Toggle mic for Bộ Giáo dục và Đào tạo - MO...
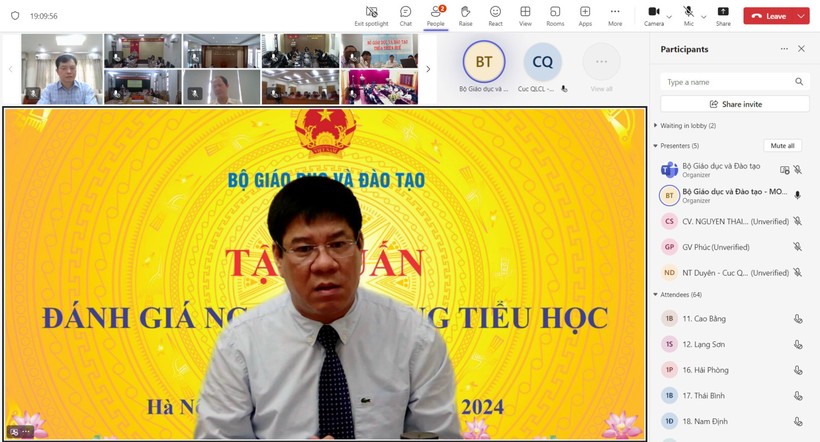 pyautogui.click(x=798, y=195)
